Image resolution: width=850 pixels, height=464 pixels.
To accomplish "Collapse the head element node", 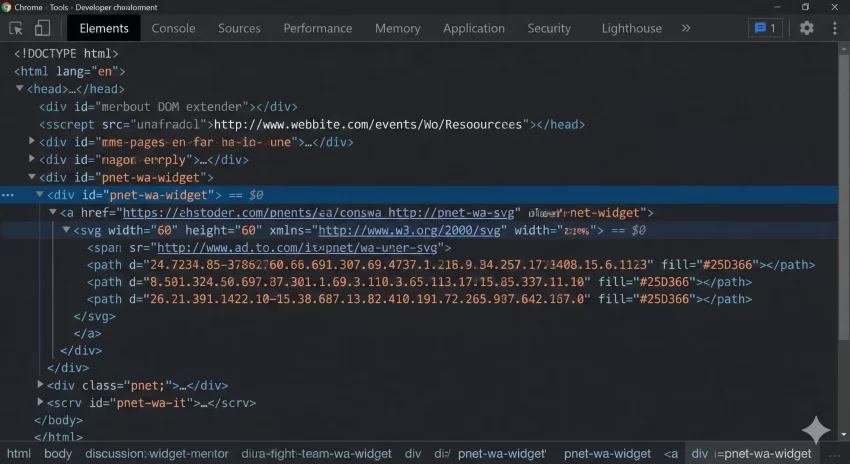I will [20, 89].
